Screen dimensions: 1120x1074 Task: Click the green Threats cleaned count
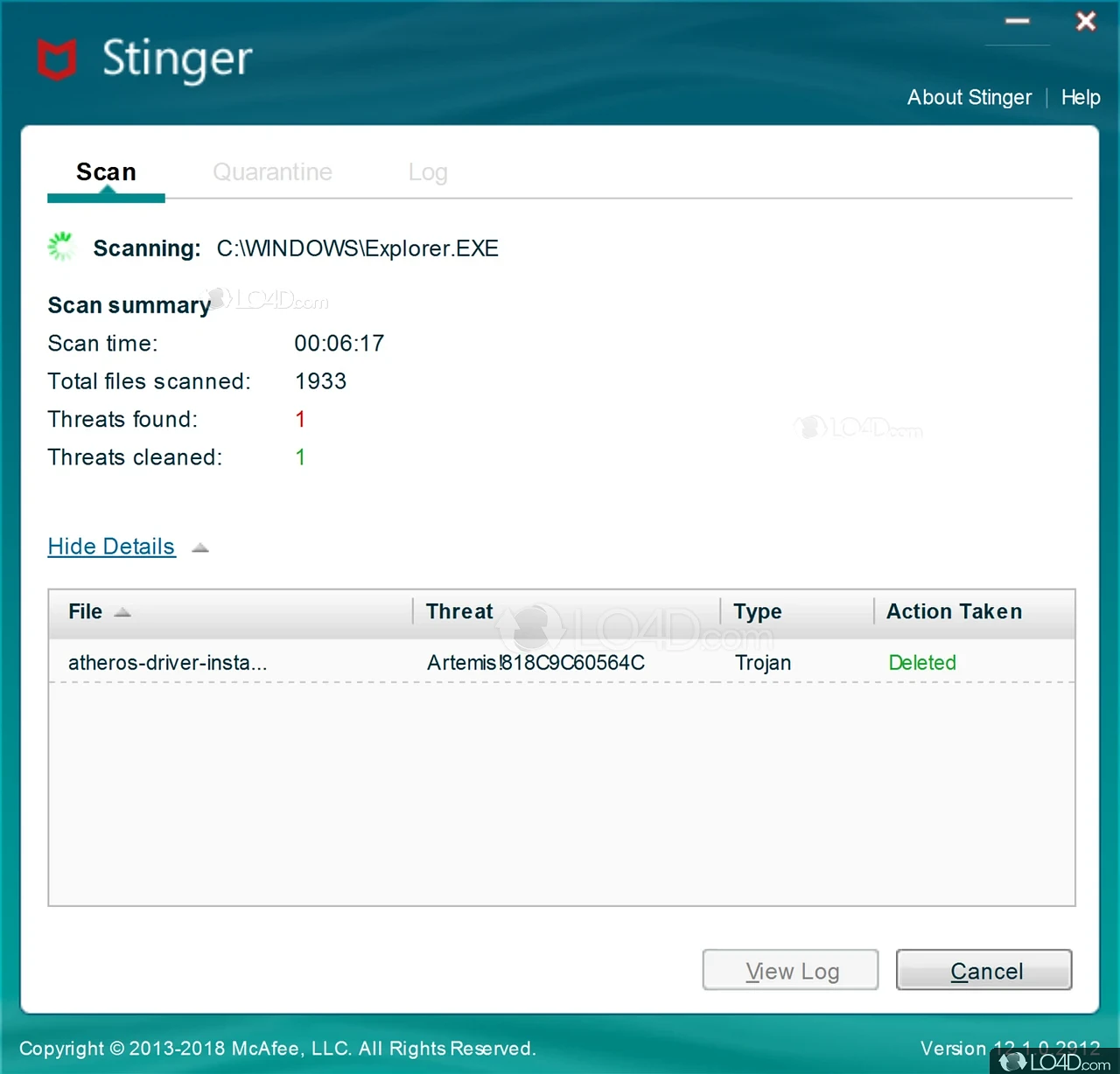point(300,457)
